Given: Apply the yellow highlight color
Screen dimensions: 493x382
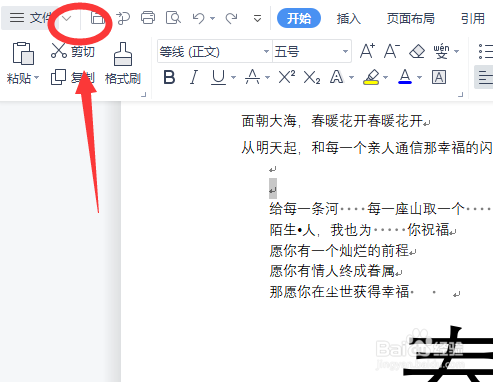Looking at the screenshot, I should (x=371, y=77).
